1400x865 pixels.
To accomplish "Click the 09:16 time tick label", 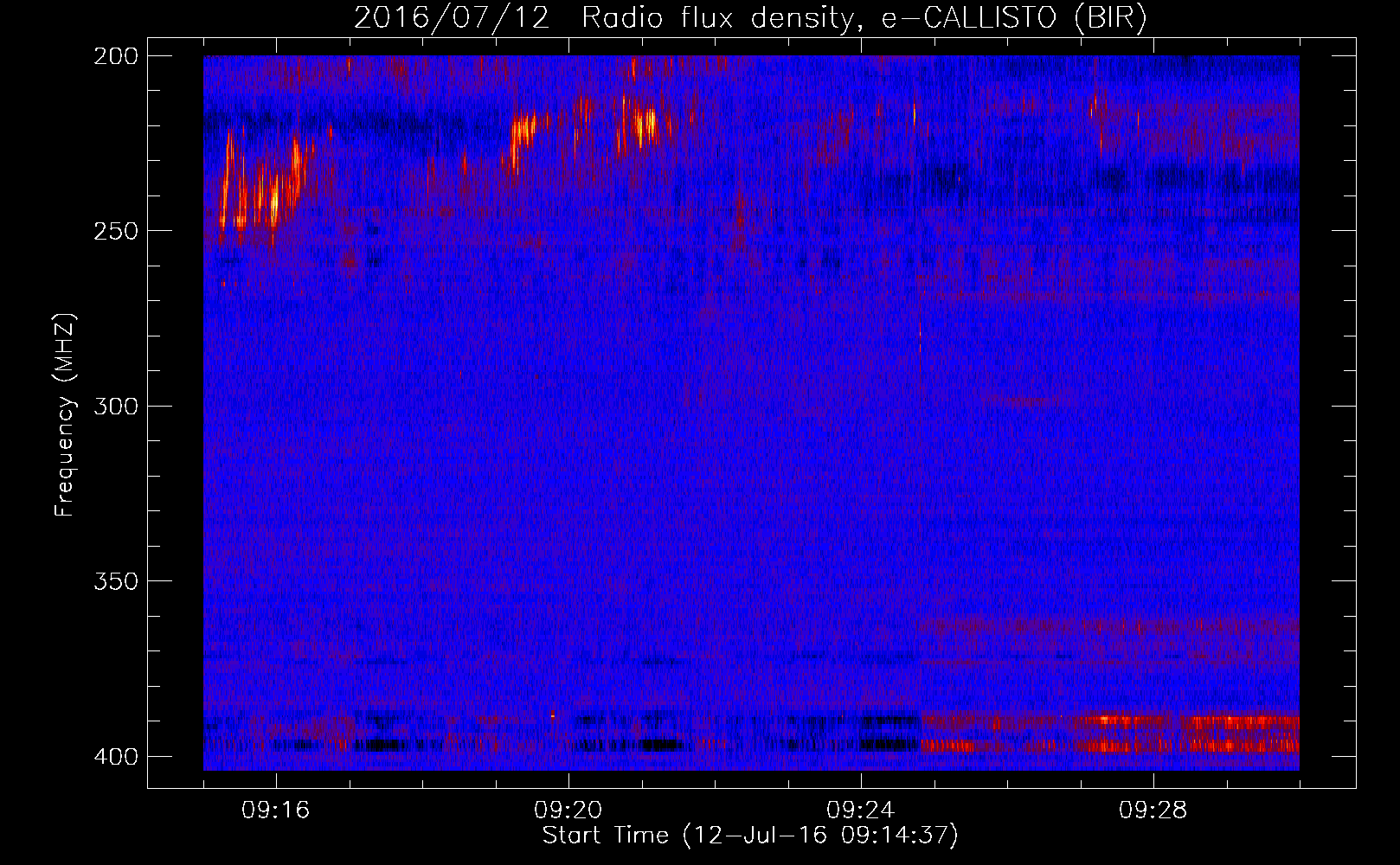I will click(x=275, y=811).
